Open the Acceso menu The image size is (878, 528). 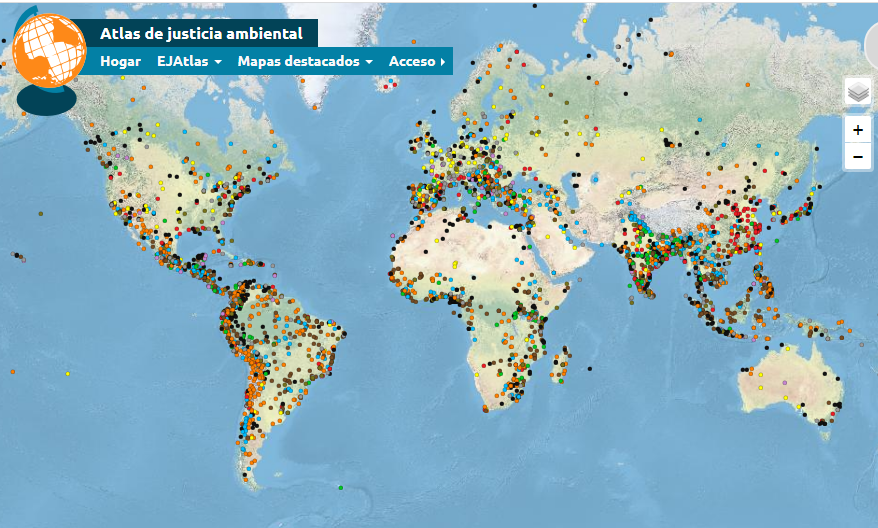[x=417, y=61]
